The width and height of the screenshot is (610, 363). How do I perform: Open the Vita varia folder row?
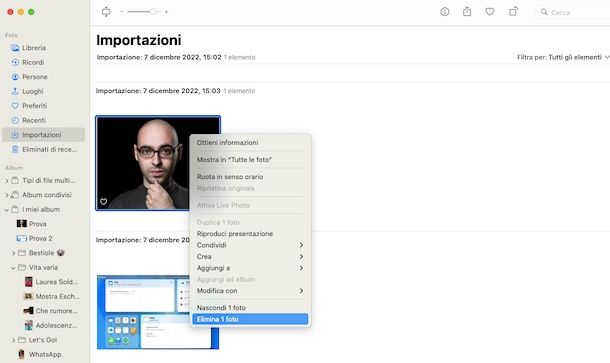pyautogui.click(x=43, y=267)
